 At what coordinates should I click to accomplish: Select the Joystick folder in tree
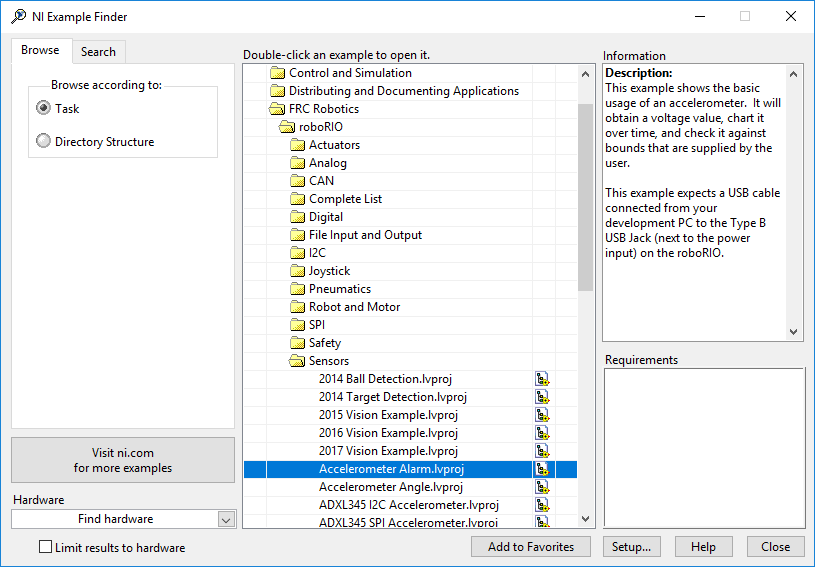click(328, 271)
